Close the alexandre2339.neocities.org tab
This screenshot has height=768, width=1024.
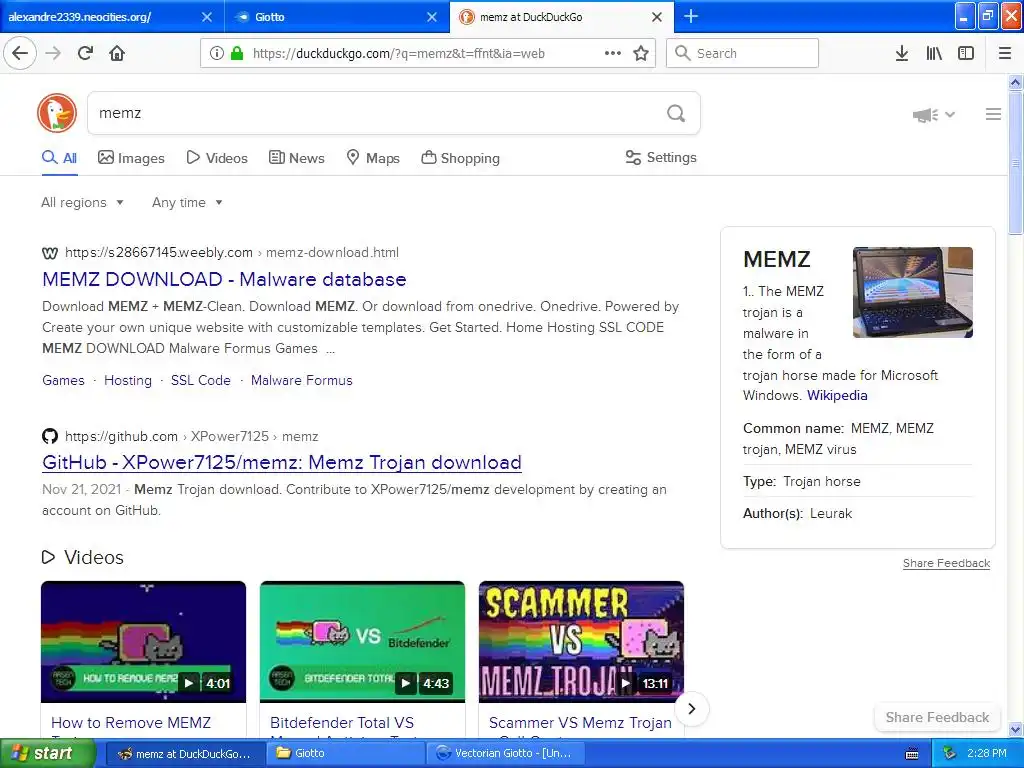[x=206, y=17]
